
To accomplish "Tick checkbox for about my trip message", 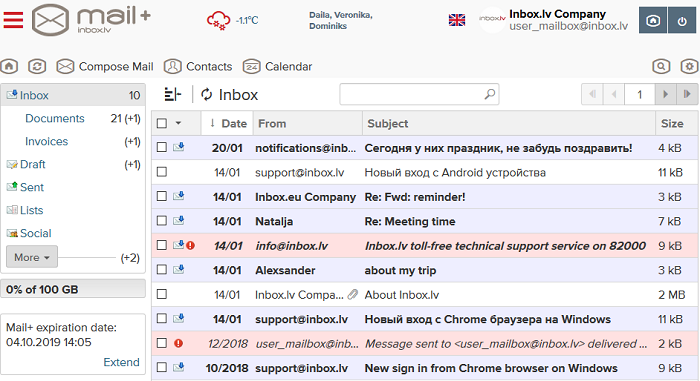I will (x=162, y=270).
